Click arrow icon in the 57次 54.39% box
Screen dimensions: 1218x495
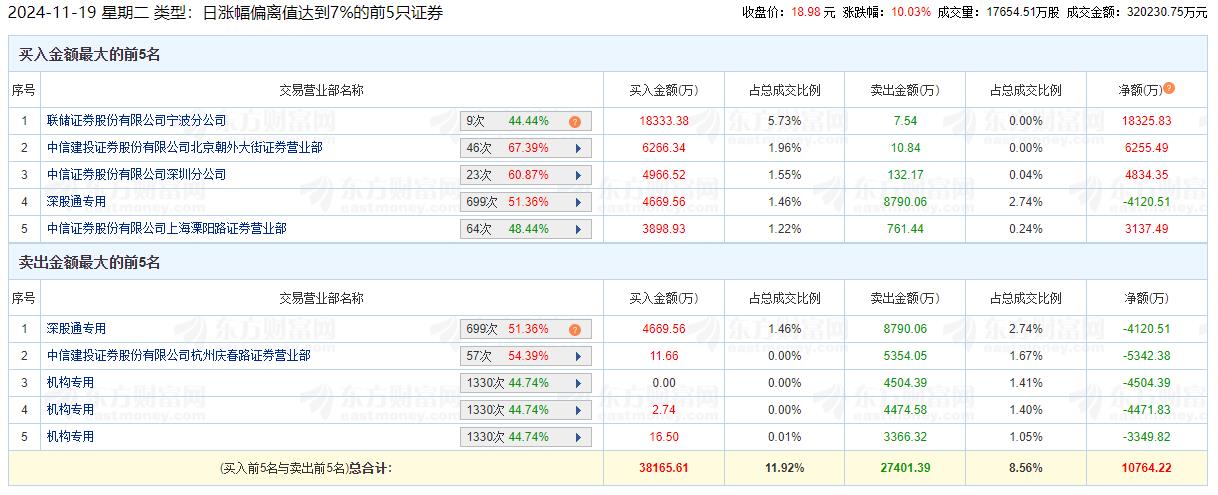pos(577,356)
